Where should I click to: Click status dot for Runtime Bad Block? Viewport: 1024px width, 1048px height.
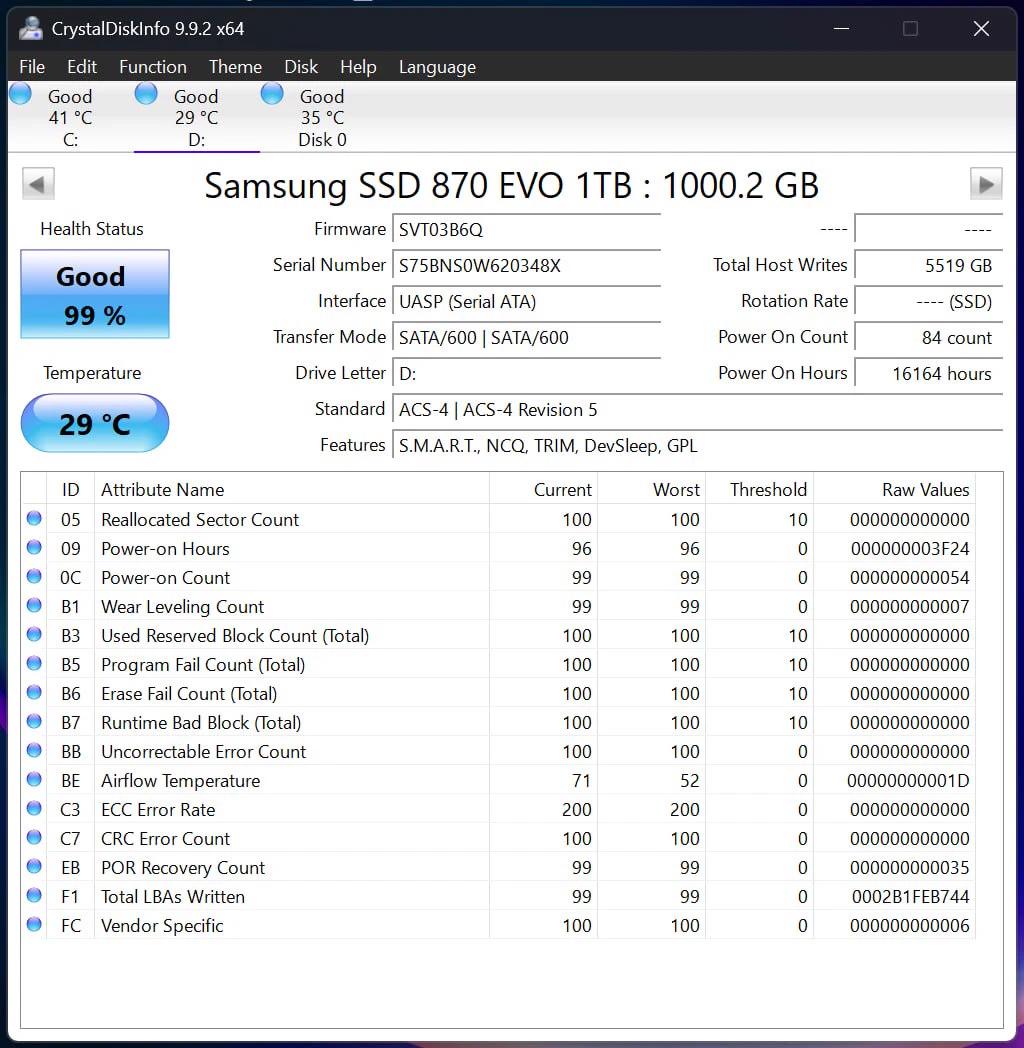34,722
